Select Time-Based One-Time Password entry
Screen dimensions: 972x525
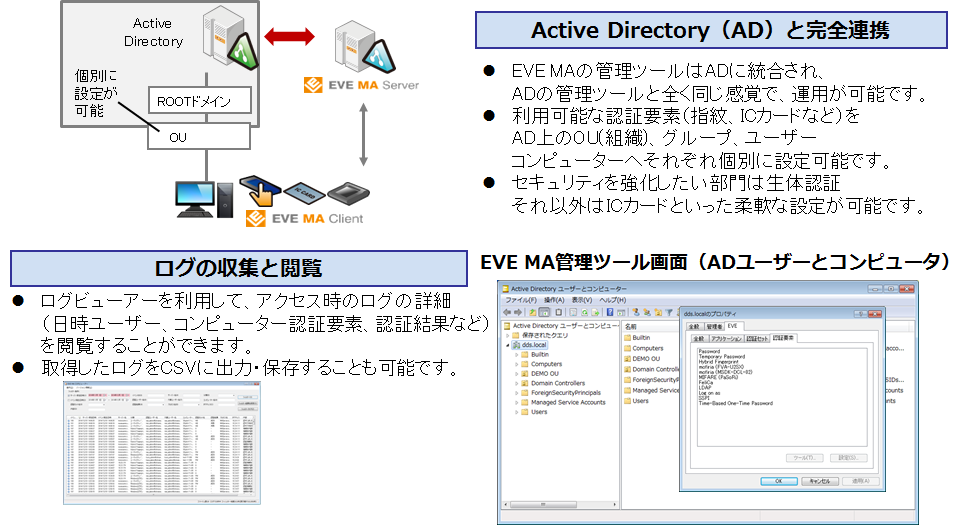(x=735, y=403)
